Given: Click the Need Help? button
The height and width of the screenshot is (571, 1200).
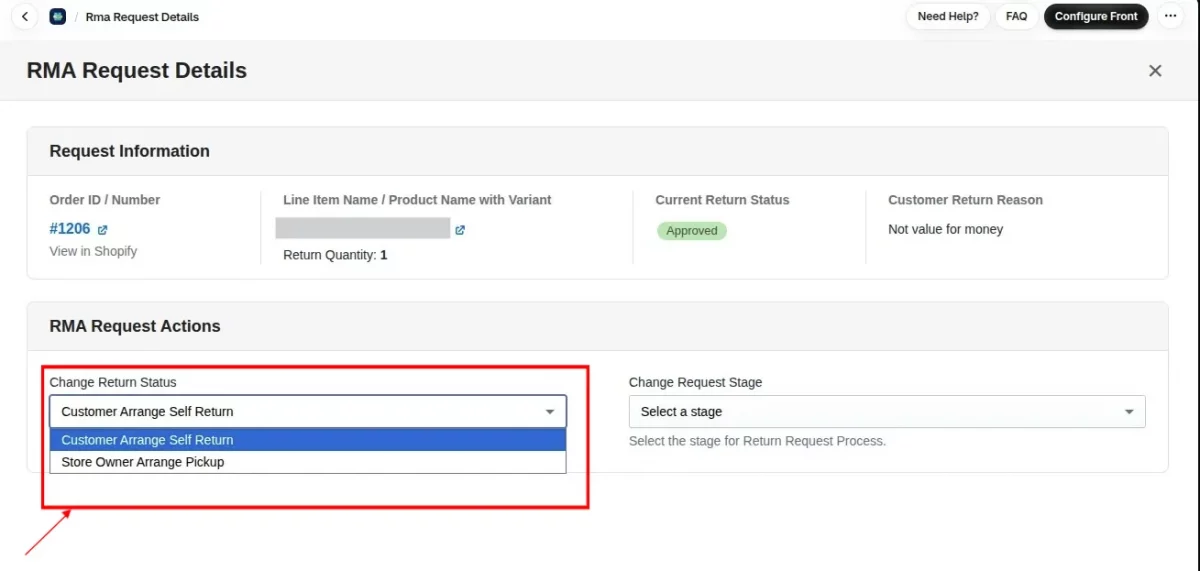Looking at the screenshot, I should point(948,16).
